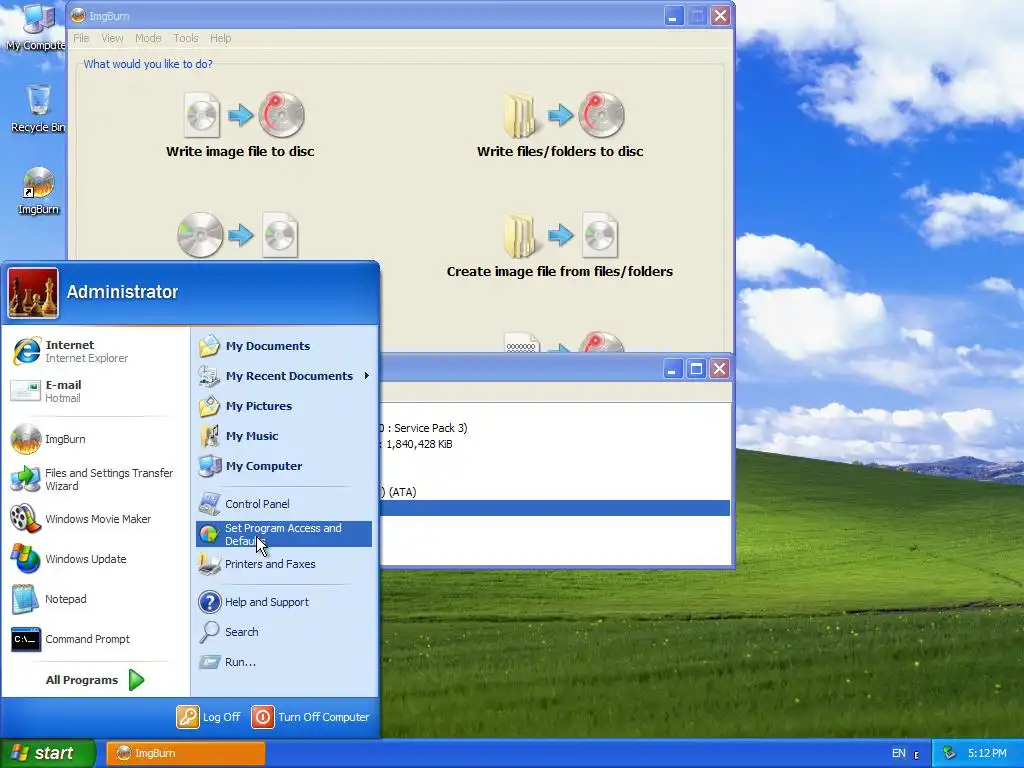Click the Start button

pos(47,753)
